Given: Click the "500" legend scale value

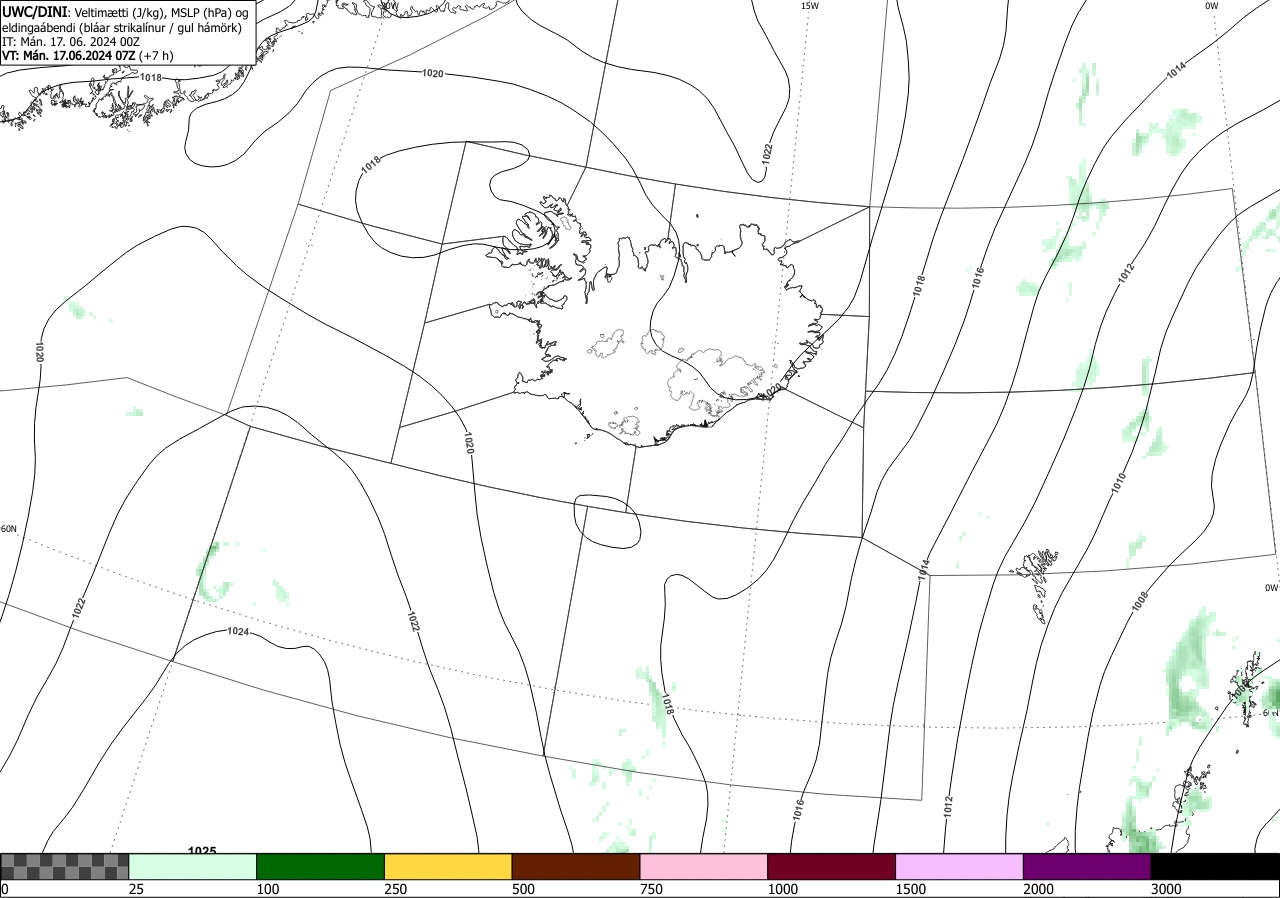Looking at the screenshot, I should pos(523,889).
